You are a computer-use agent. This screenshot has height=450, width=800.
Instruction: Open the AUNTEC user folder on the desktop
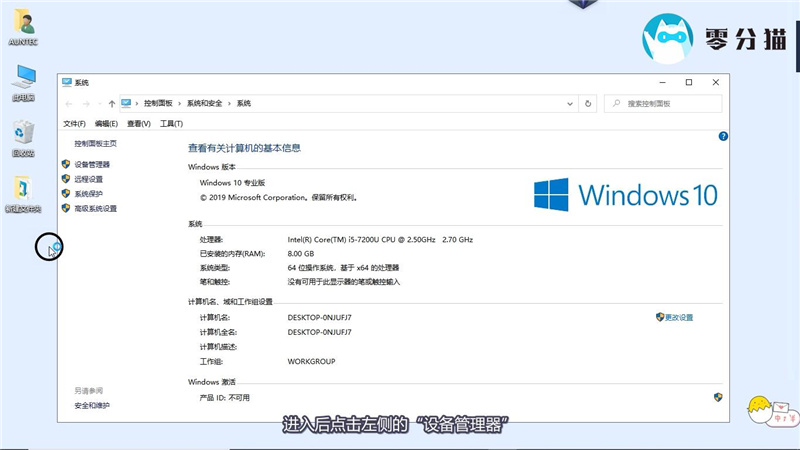[23, 28]
